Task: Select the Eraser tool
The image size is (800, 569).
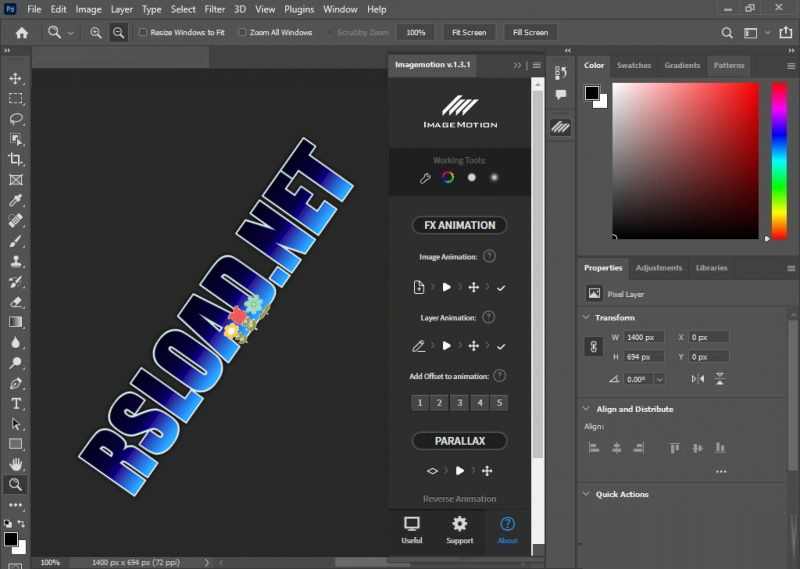Action: tap(15, 302)
